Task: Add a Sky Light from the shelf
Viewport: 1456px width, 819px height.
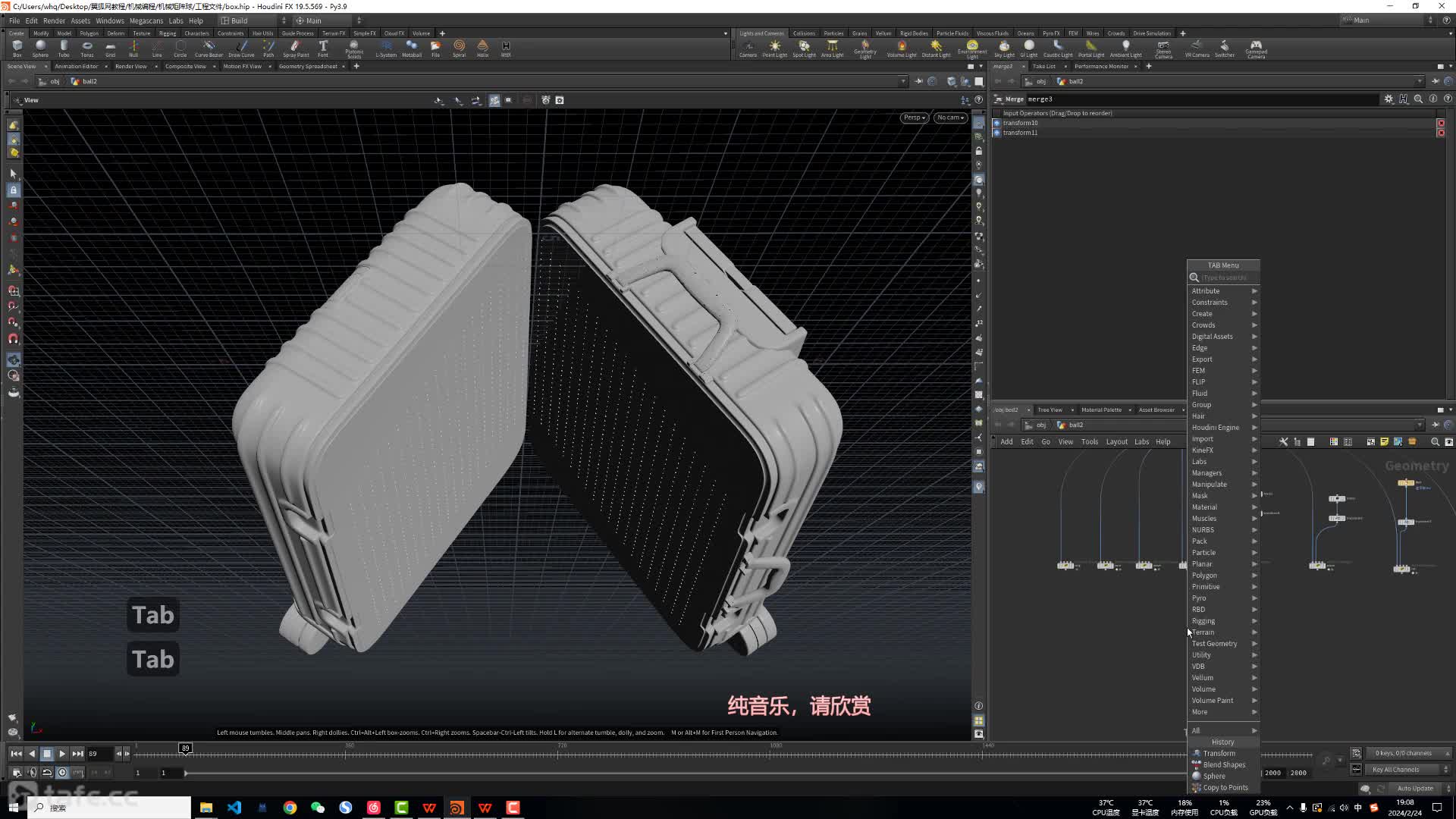Action: (x=1004, y=49)
